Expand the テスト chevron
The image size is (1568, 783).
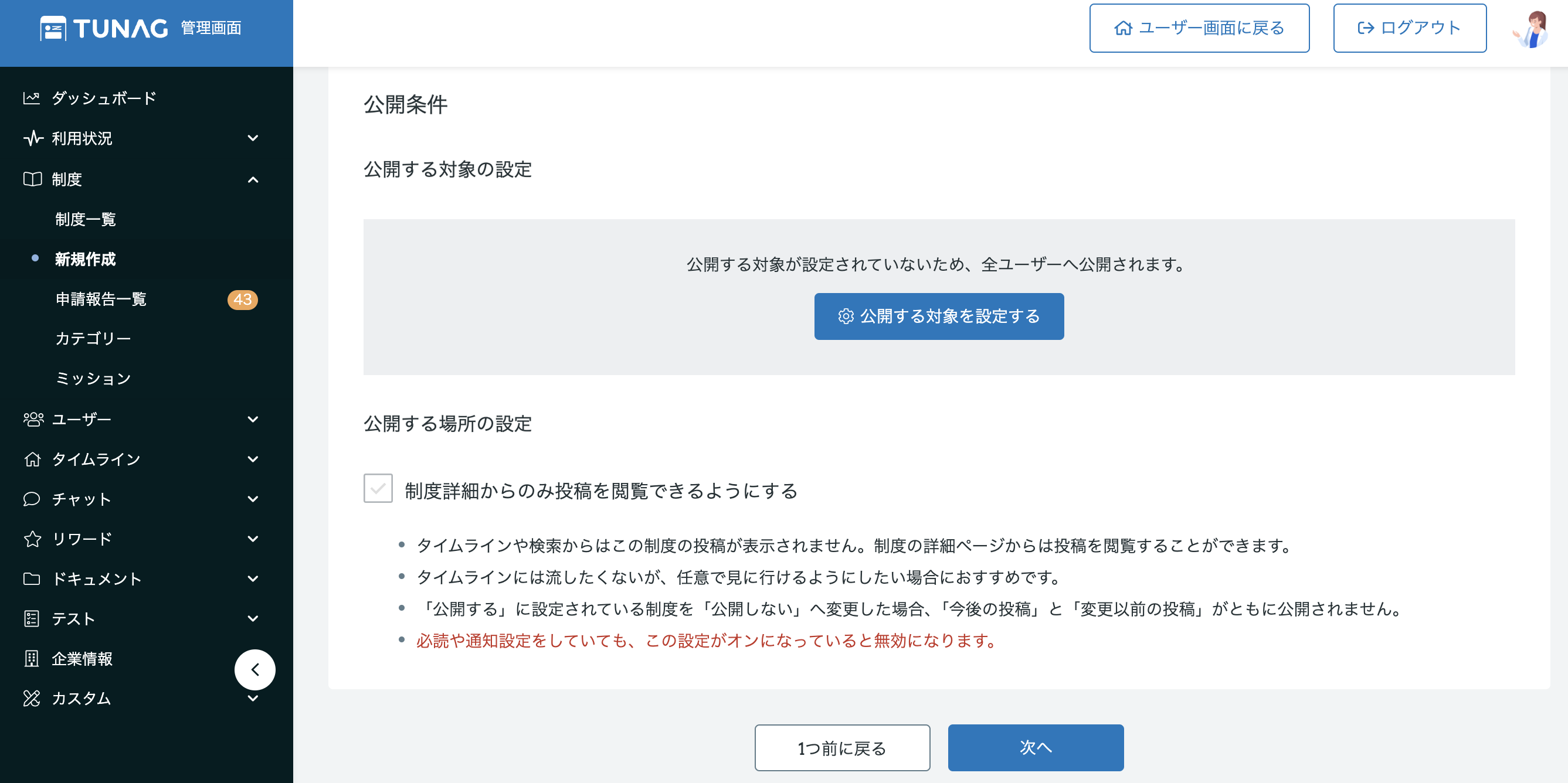253,619
